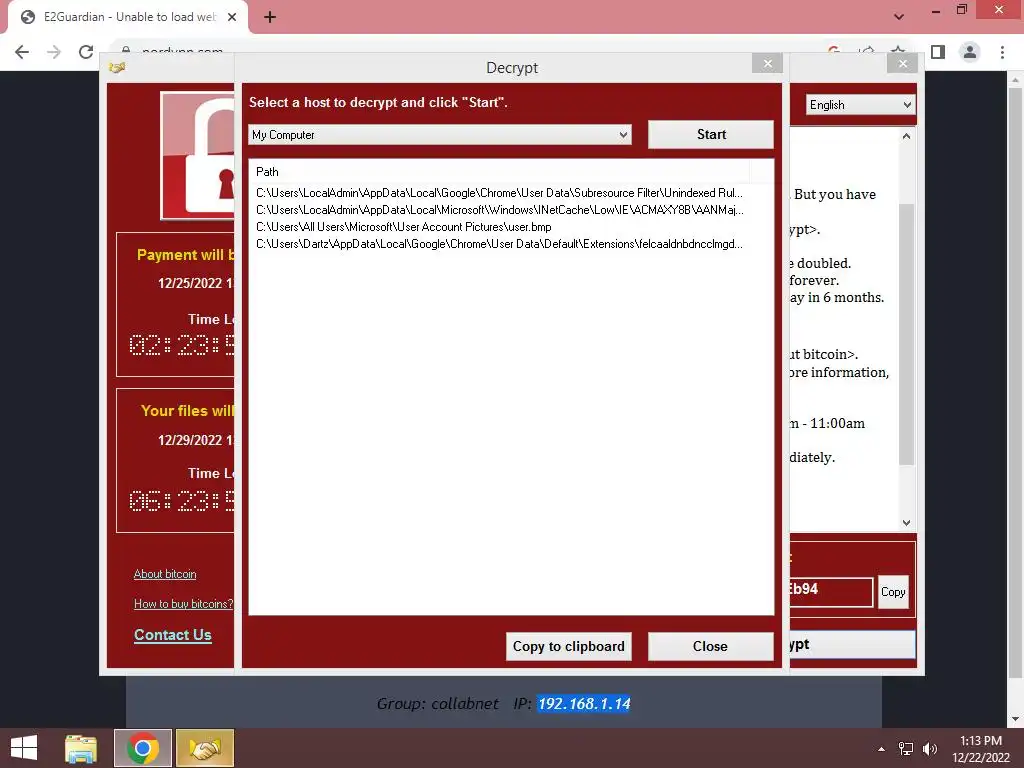Open File Explorer from taskbar
This screenshot has width=1024, height=768.
pyautogui.click(x=81, y=748)
